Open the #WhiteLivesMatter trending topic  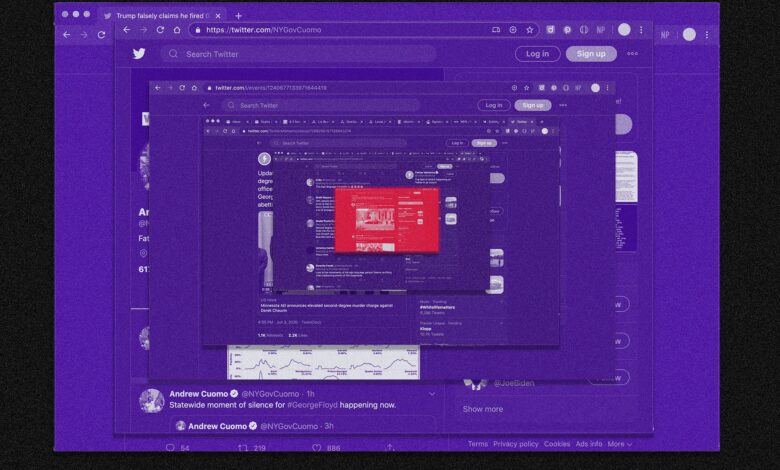[438, 307]
